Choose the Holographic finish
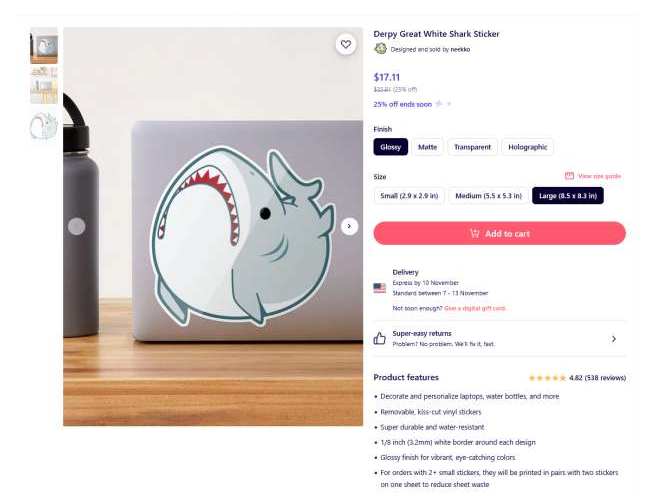 527,147
